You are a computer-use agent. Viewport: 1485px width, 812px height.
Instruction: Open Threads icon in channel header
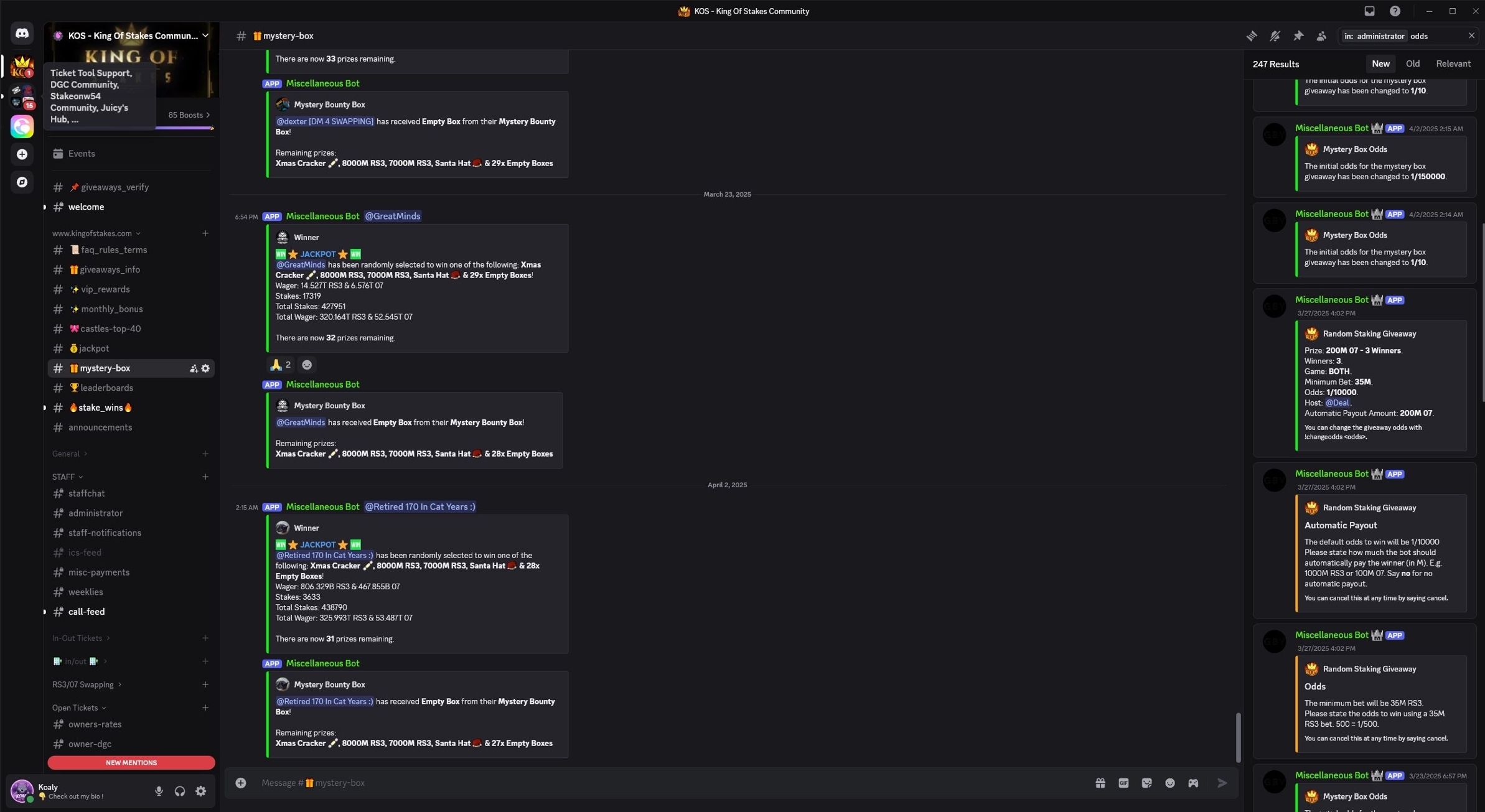click(x=1252, y=36)
